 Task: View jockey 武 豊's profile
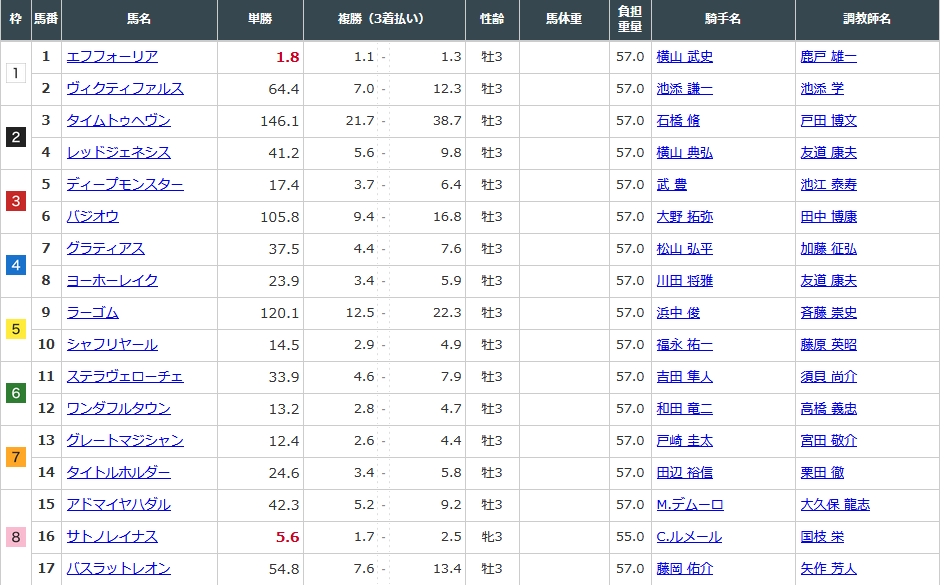point(671,185)
